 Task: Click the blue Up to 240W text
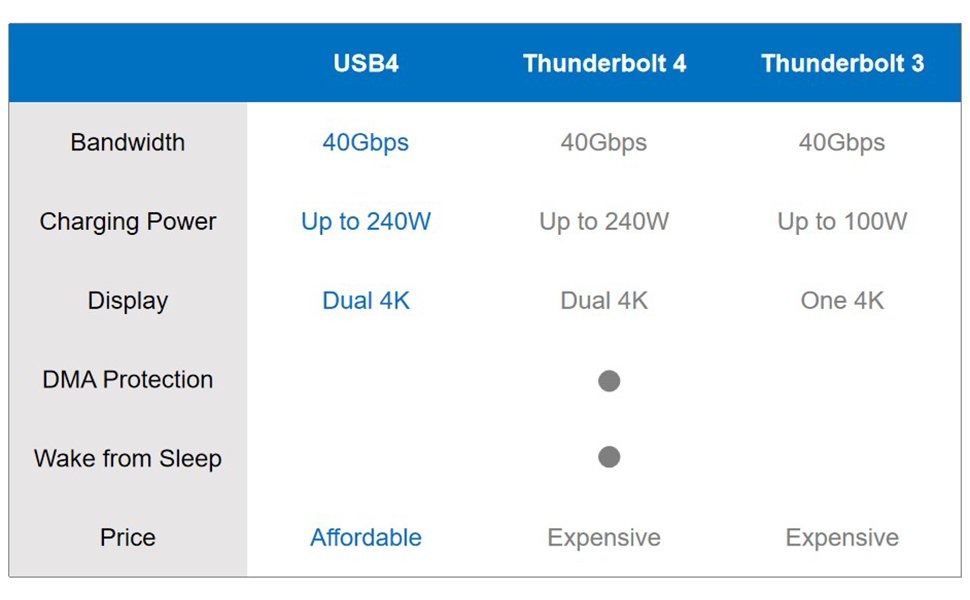point(366,221)
